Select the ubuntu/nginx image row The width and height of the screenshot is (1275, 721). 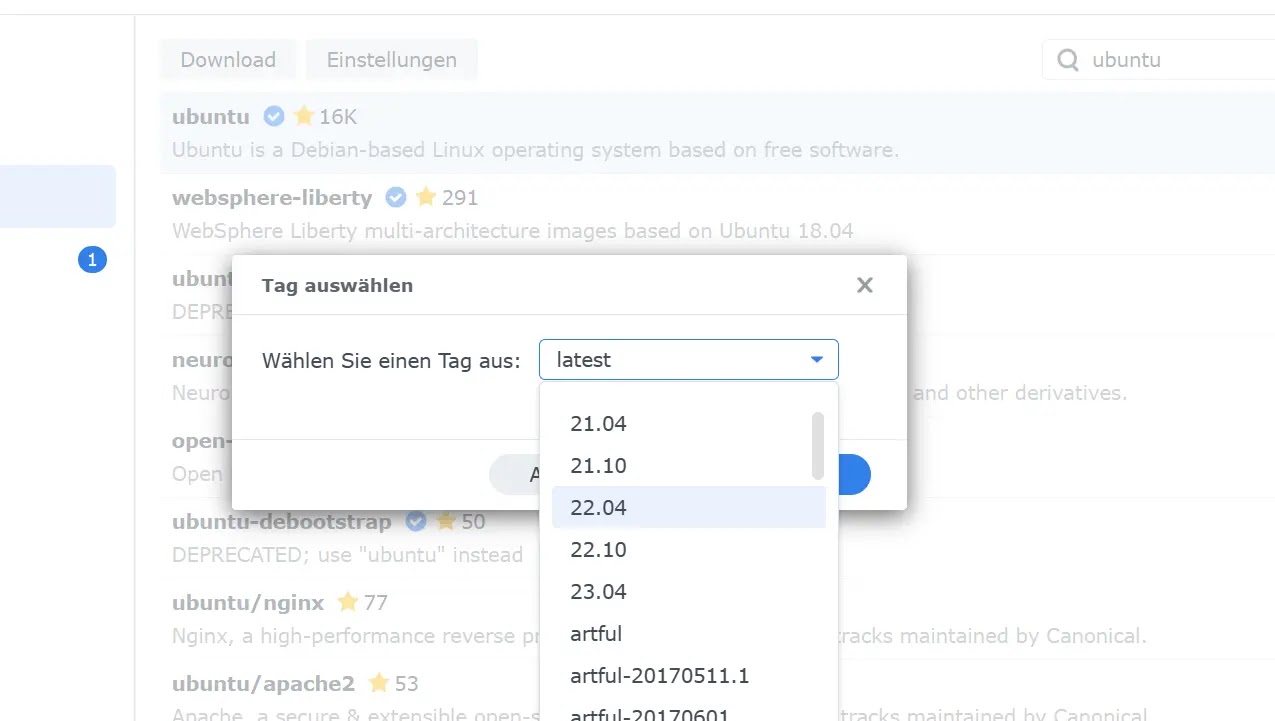point(717,619)
